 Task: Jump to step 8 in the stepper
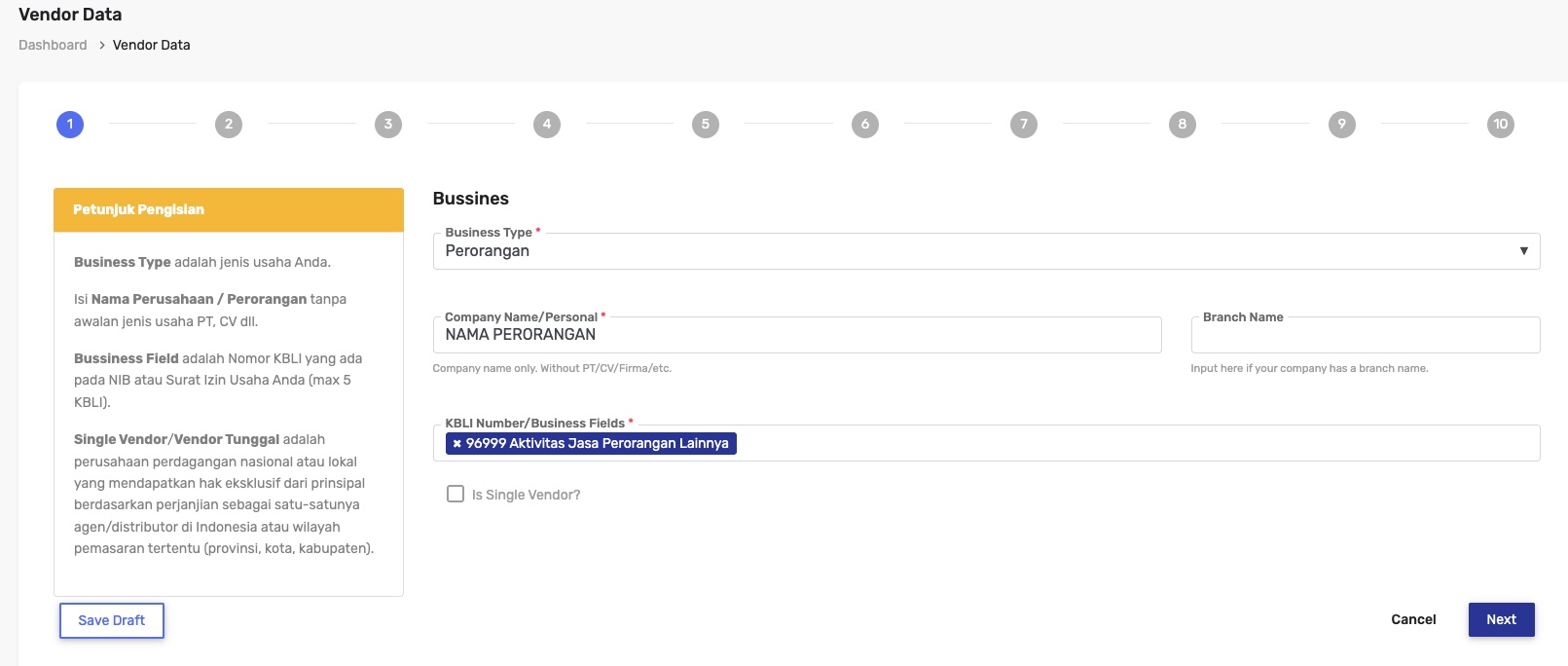click(x=1183, y=125)
